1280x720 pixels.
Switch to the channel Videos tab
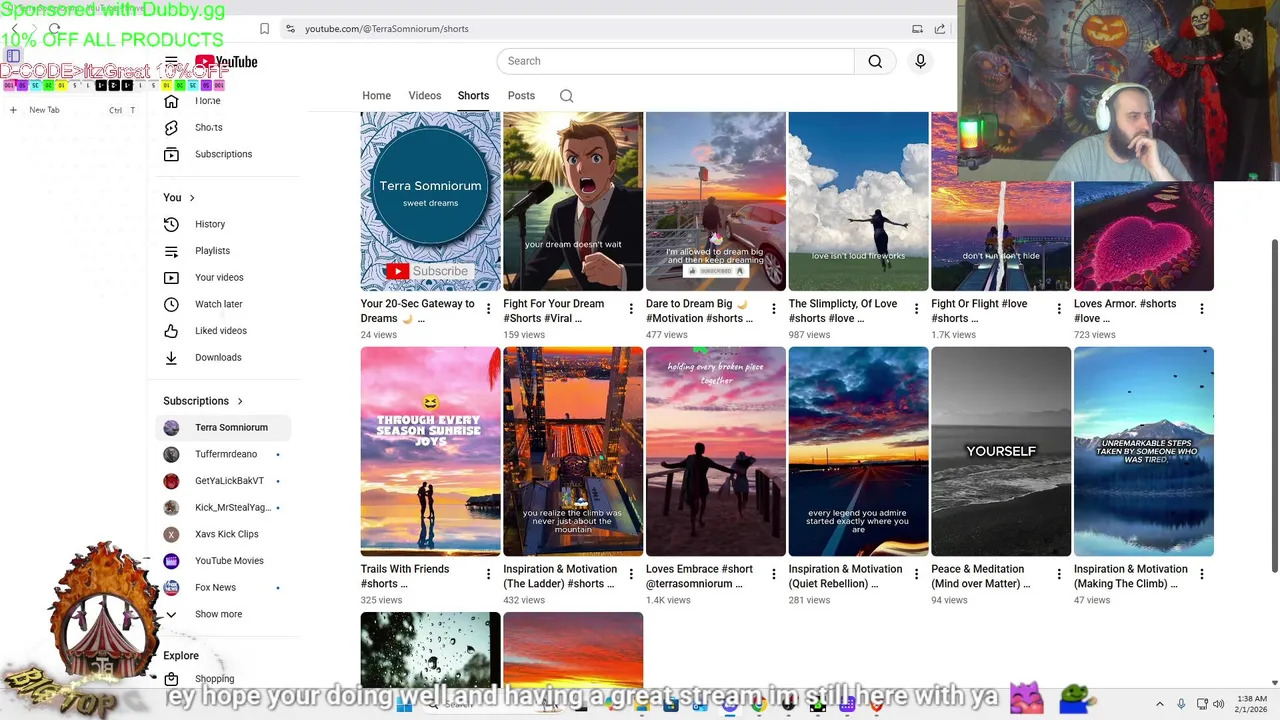(x=424, y=96)
